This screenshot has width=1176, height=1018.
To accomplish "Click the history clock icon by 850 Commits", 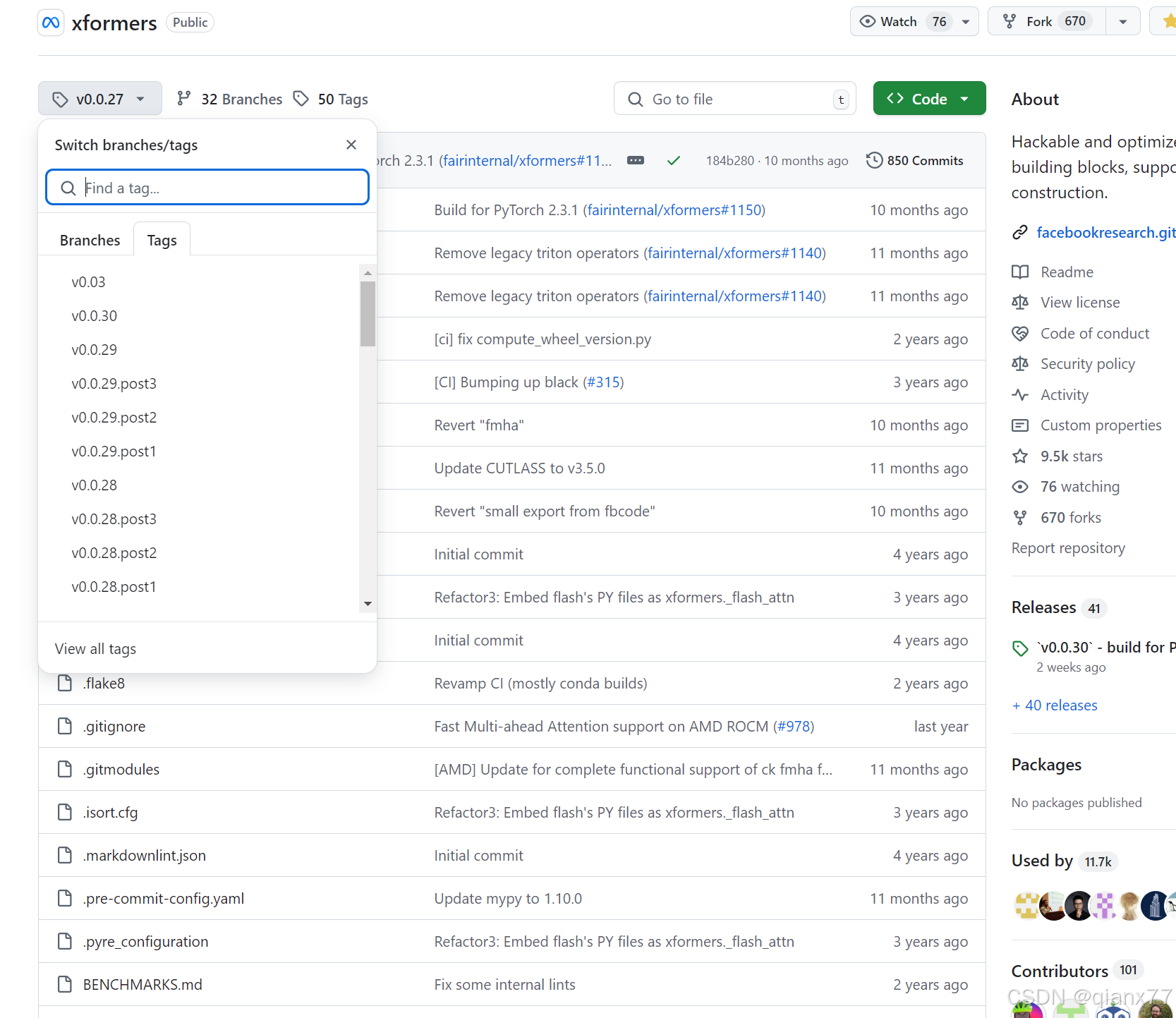I will coord(874,160).
